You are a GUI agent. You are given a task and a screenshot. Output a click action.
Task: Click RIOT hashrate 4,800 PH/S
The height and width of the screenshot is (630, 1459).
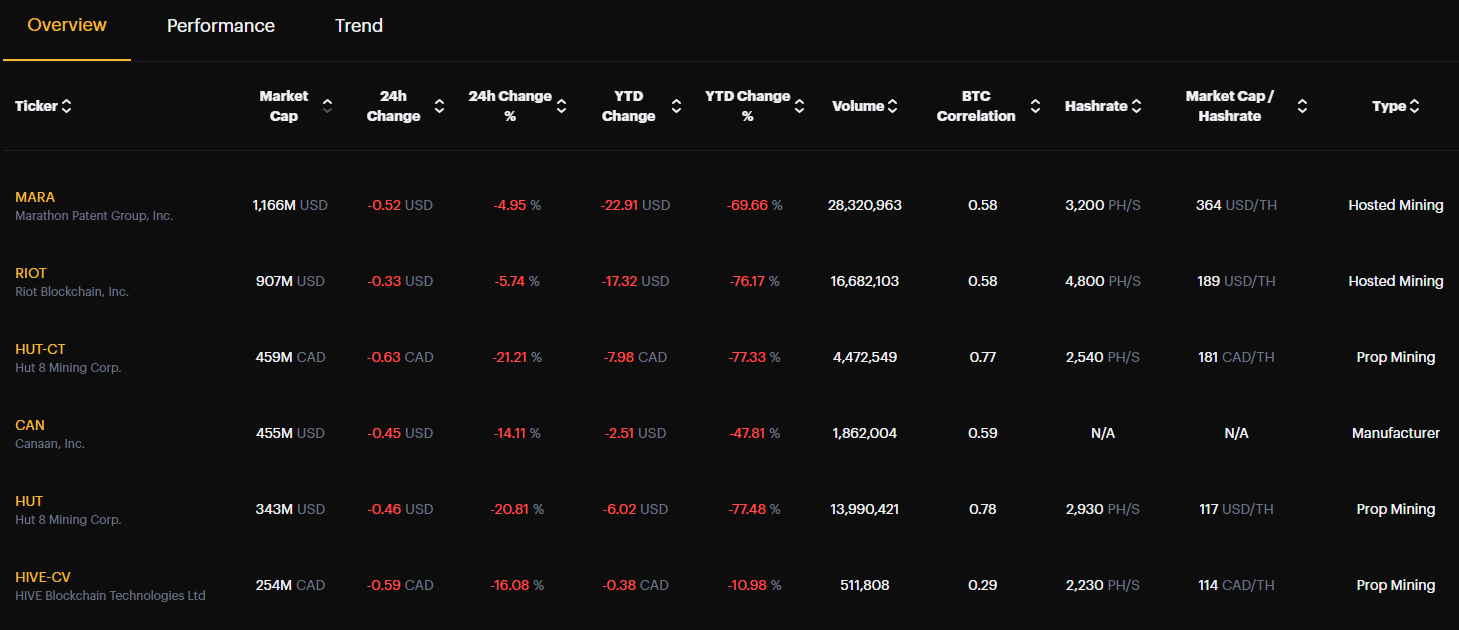tap(1103, 281)
